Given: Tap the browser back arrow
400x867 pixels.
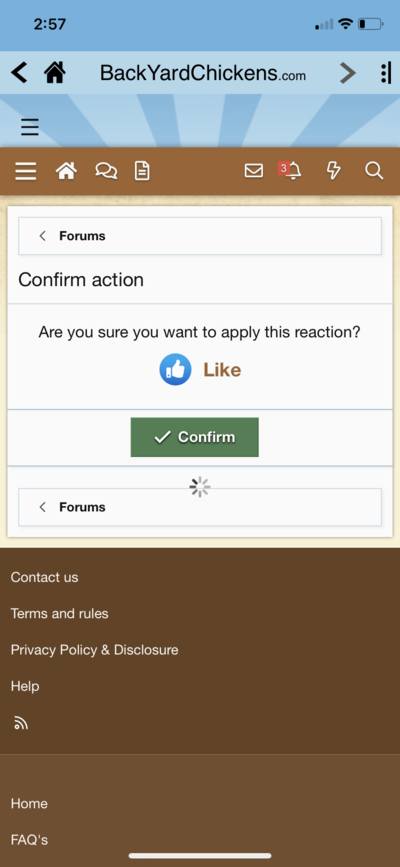Looking at the screenshot, I should click(x=19, y=72).
